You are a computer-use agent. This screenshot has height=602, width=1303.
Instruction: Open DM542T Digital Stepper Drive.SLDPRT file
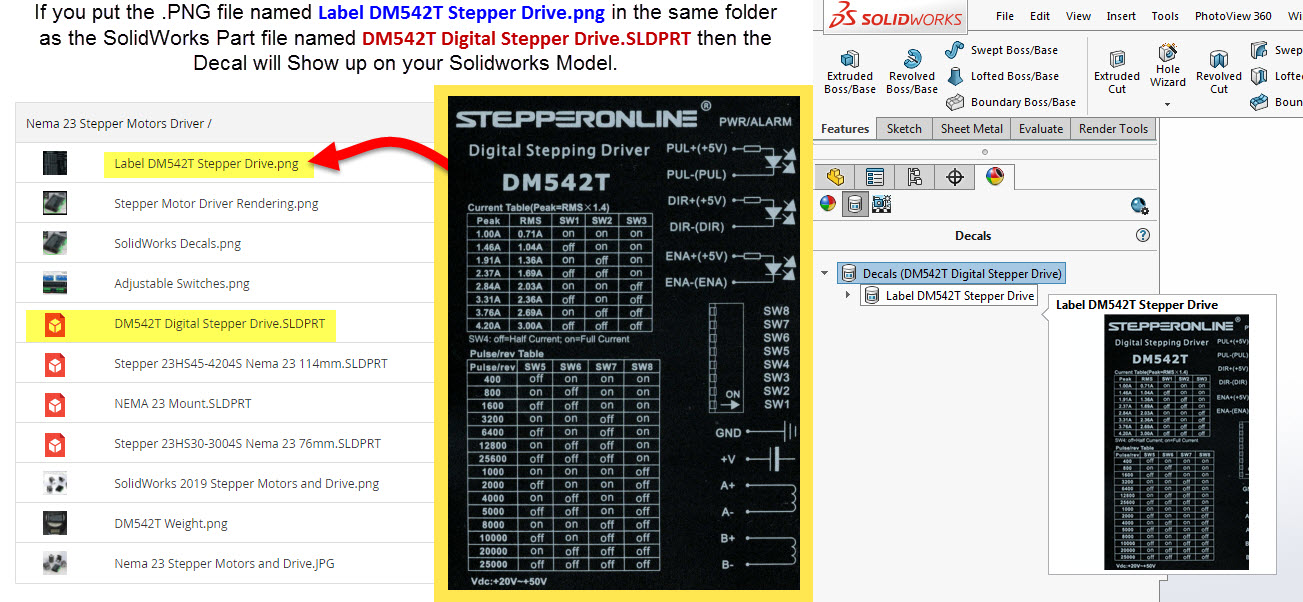tap(219, 324)
